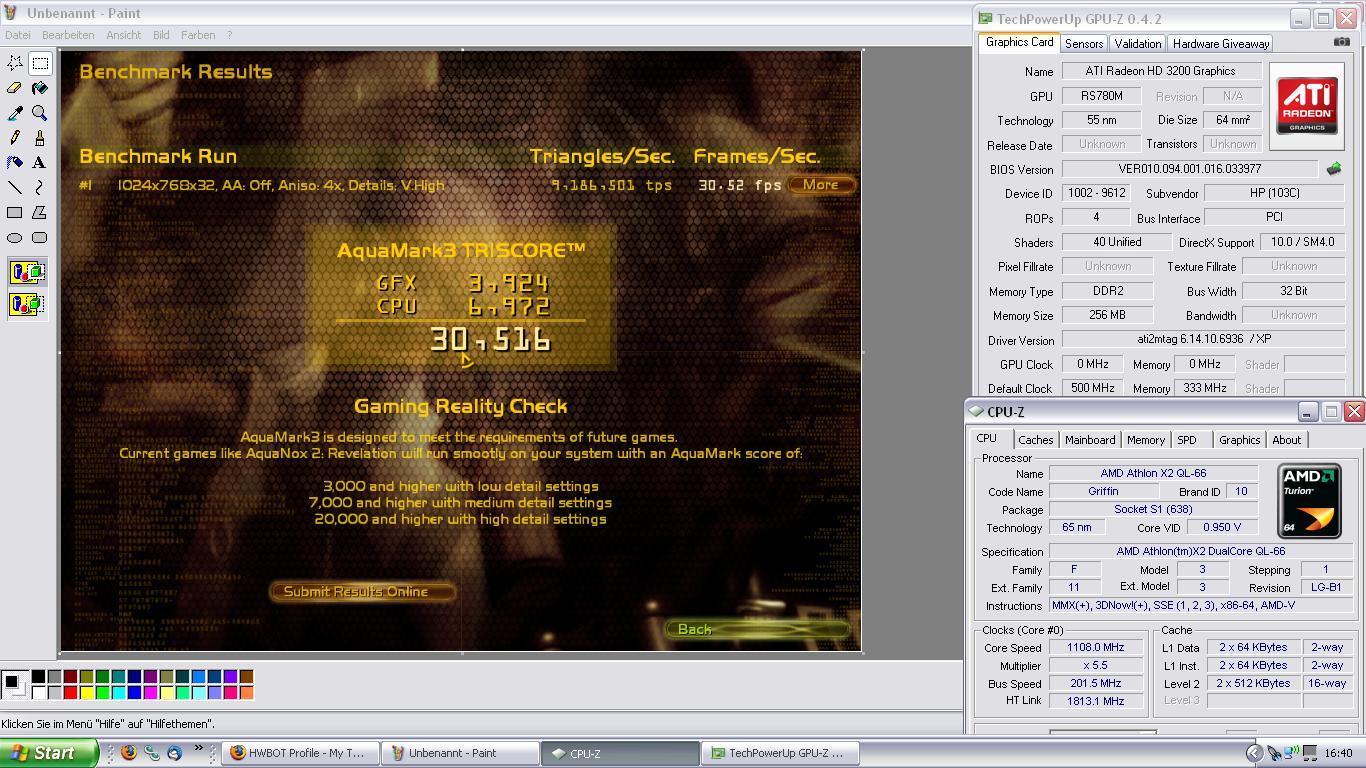
Task: Select the straight Line tool
Action: (15, 187)
